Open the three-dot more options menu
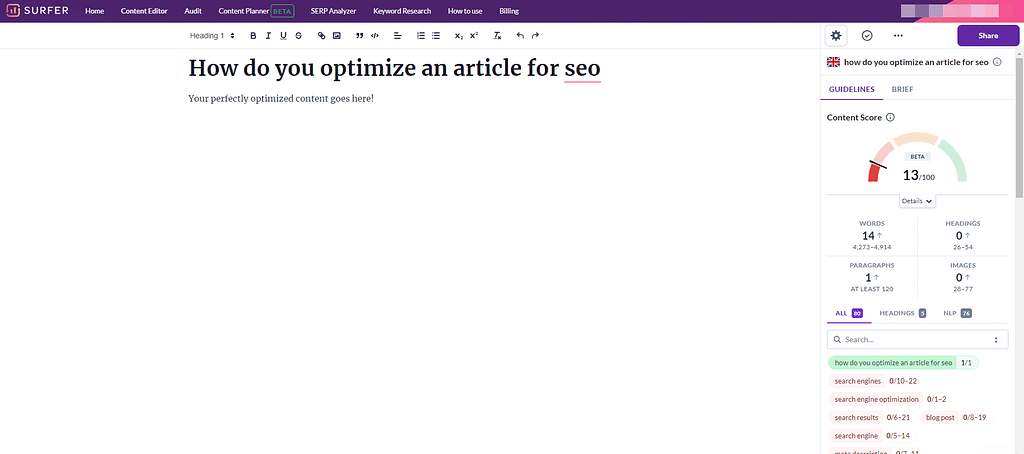This screenshot has height=454, width=1024. click(898, 35)
